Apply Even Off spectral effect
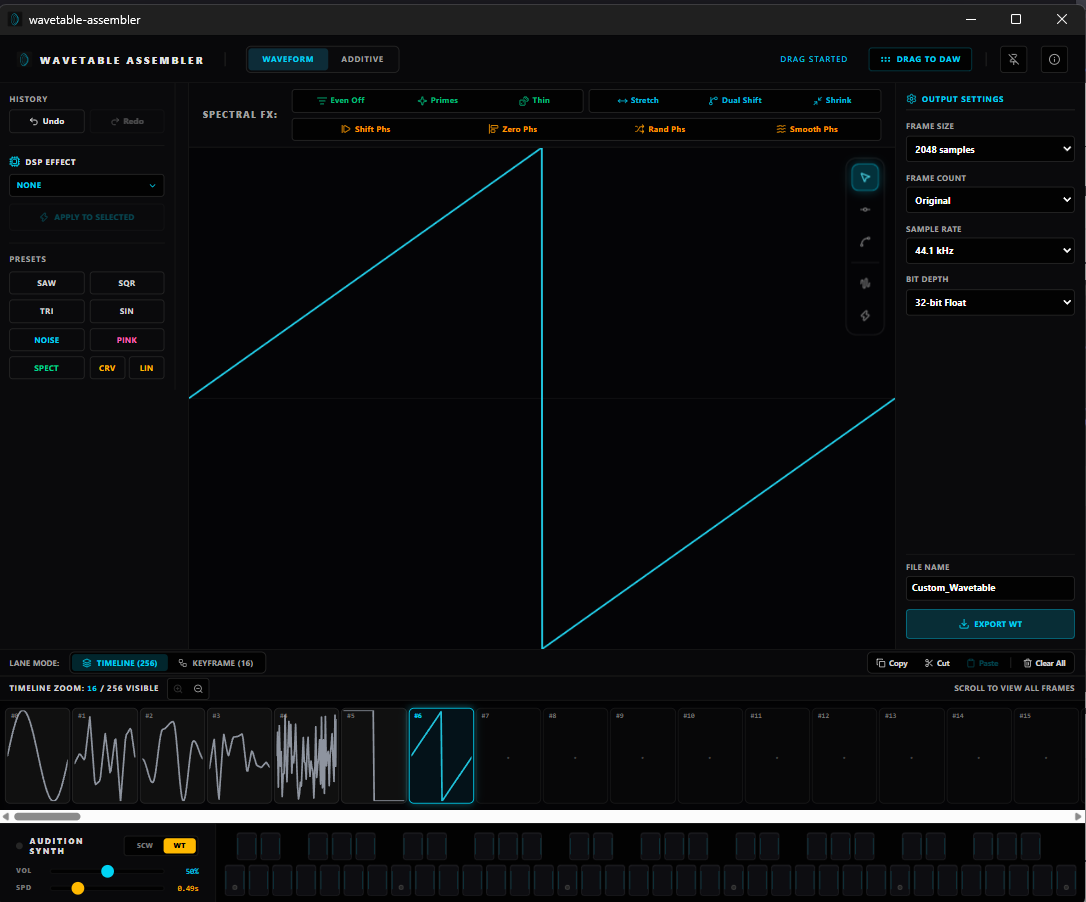The height and width of the screenshot is (902, 1086). [x=341, y=100]
